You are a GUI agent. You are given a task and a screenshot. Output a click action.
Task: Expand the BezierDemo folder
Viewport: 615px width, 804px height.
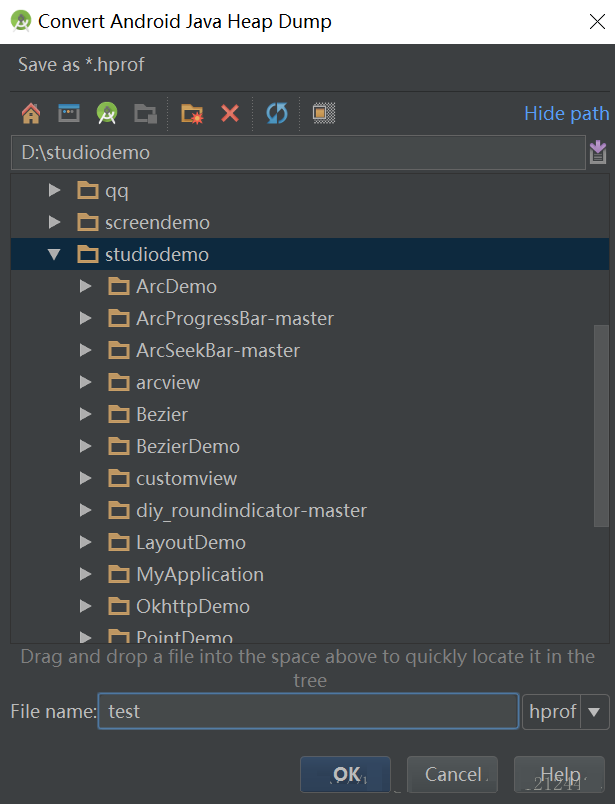pos(85,446)
